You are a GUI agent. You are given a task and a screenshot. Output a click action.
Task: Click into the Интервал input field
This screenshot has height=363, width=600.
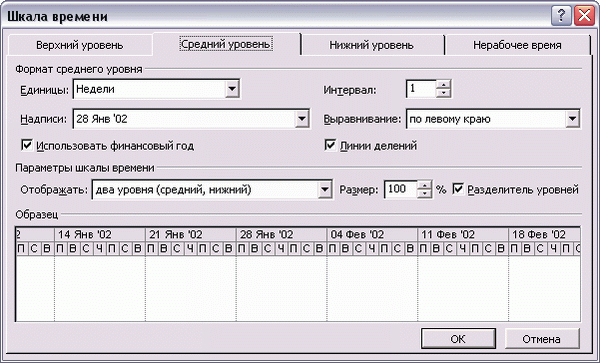pos(421,89)
